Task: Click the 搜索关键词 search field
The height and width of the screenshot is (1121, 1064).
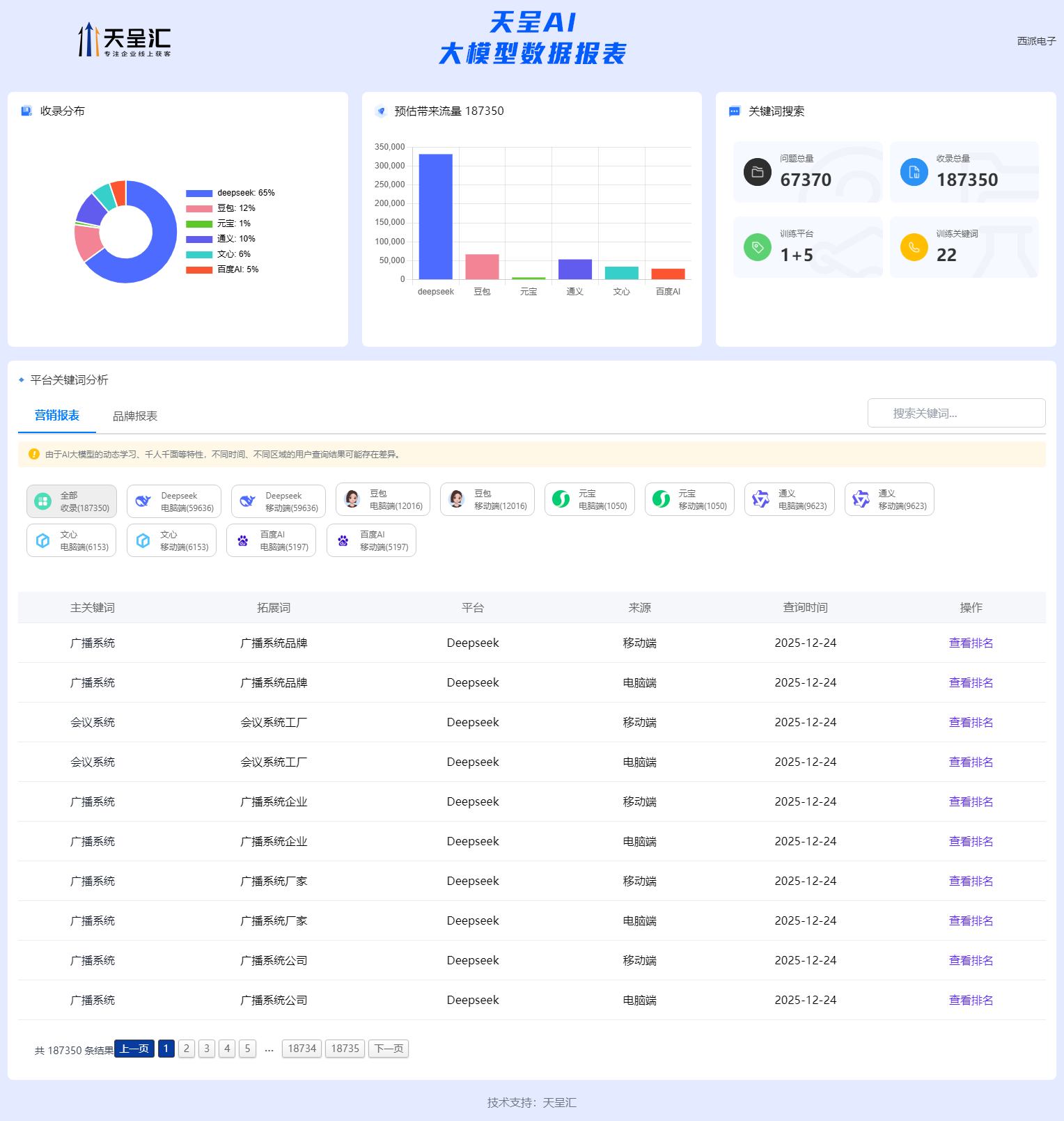Action: pos(956,413)
